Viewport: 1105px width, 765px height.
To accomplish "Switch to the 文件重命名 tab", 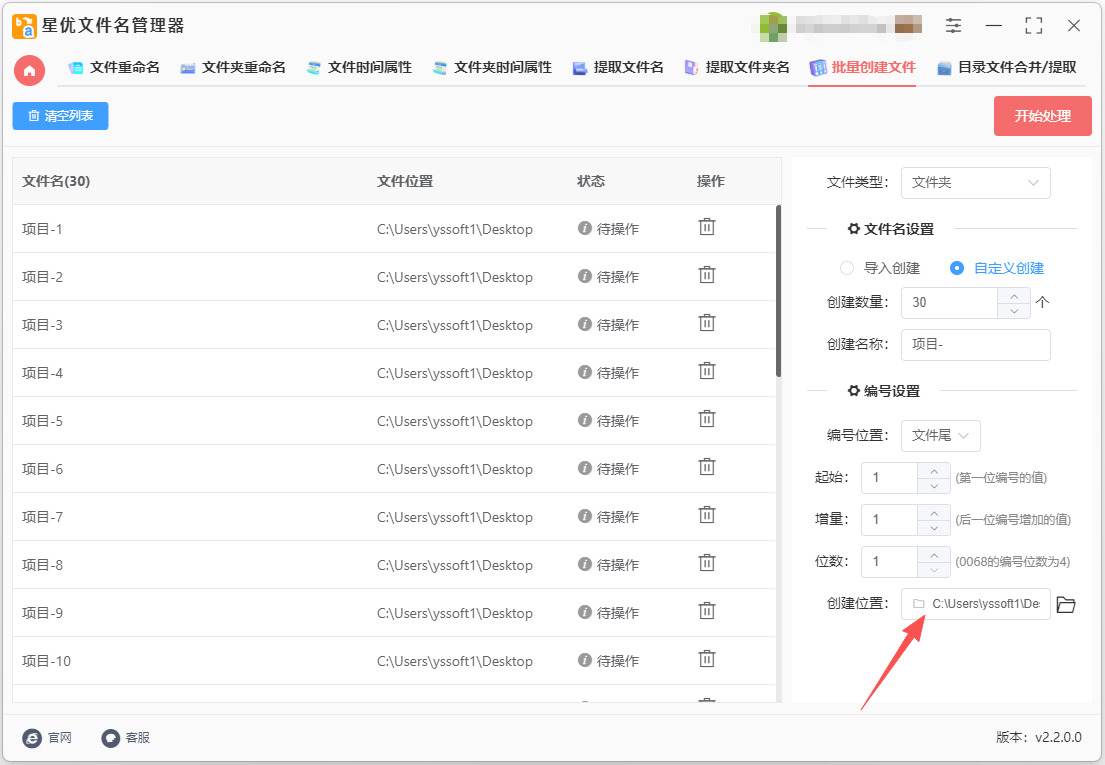I will (114, 68).
